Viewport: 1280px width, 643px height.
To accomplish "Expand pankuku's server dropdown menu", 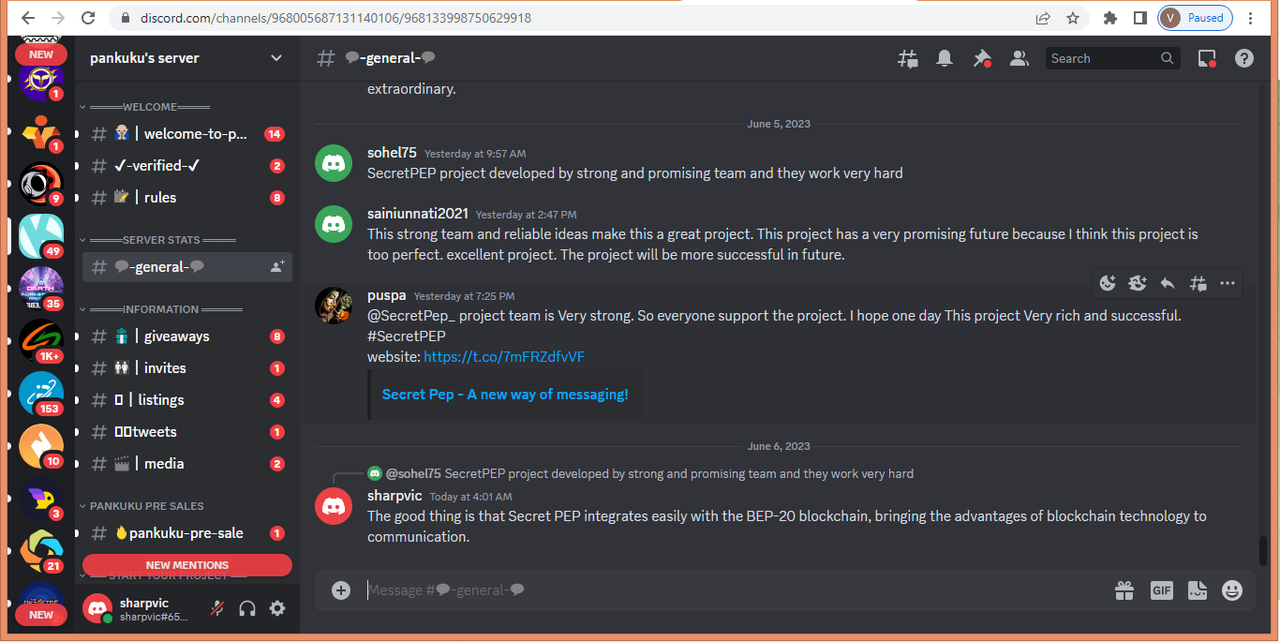I will click(276, 58).
